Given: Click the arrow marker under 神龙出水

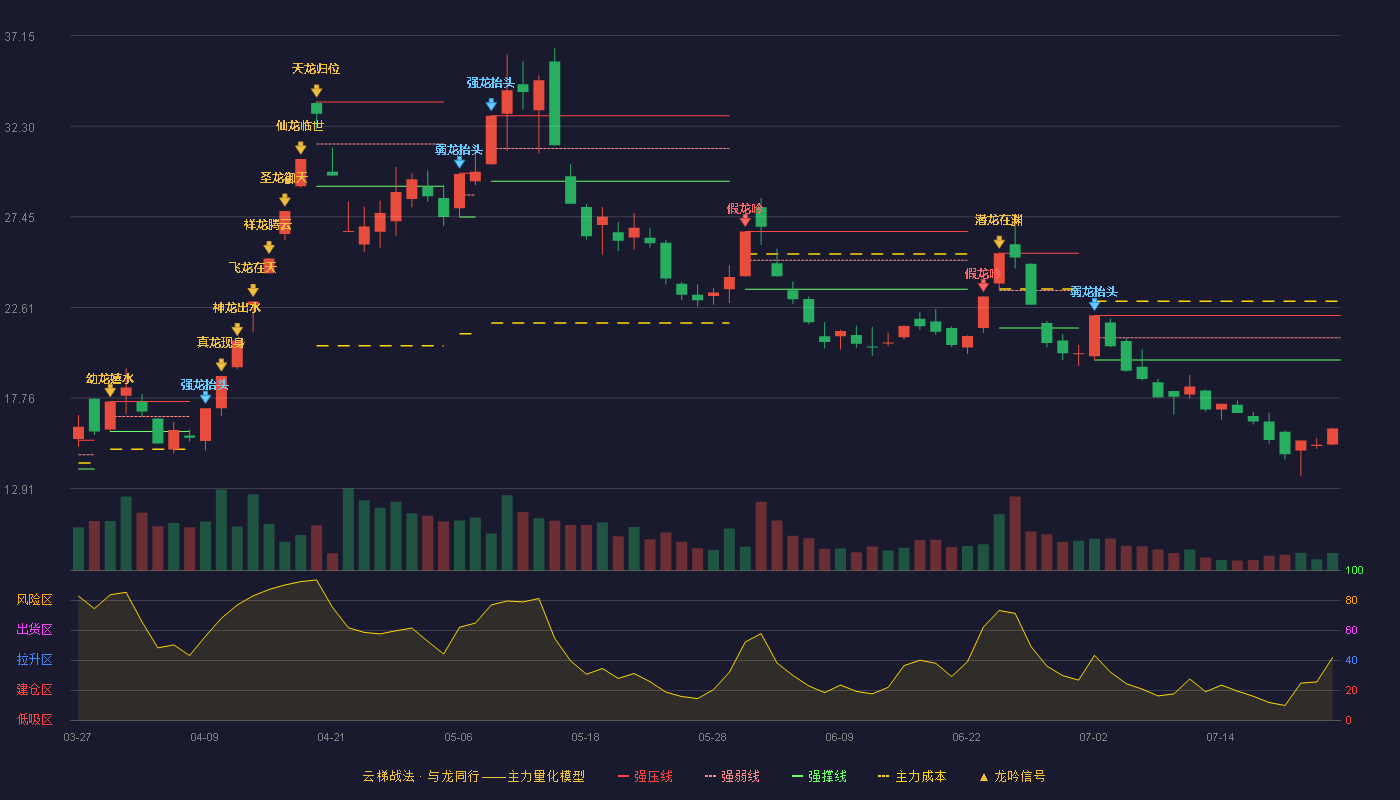Looking at the screenshot, I should 237,329.
